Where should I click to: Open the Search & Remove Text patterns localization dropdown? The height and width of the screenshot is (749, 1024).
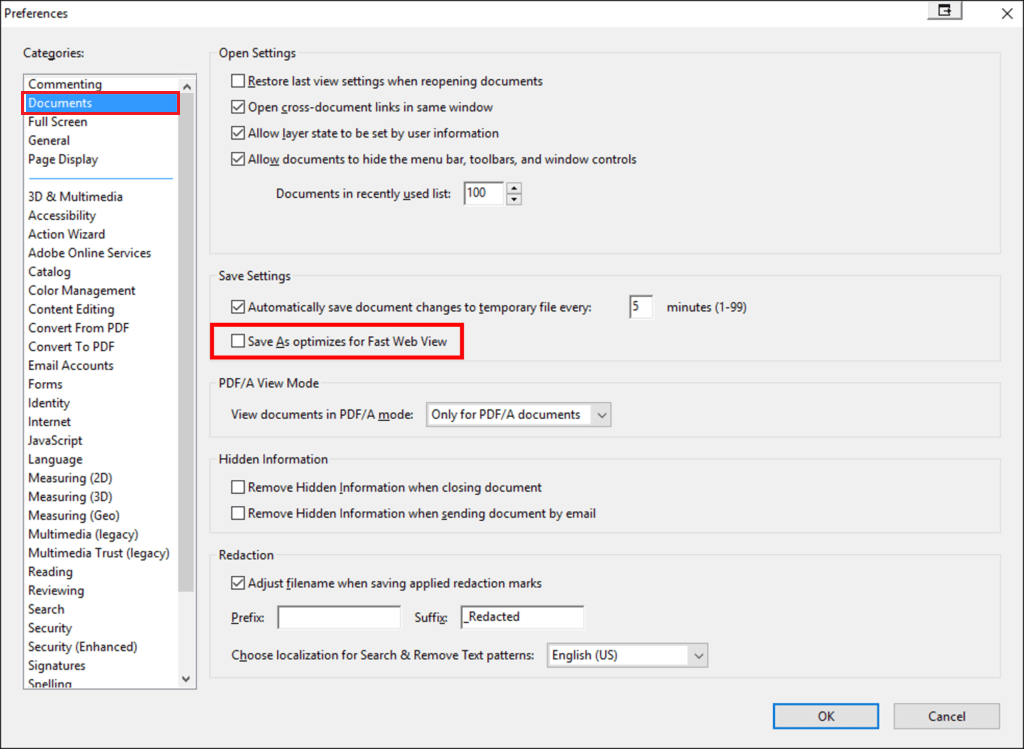(x=699, y=655)
